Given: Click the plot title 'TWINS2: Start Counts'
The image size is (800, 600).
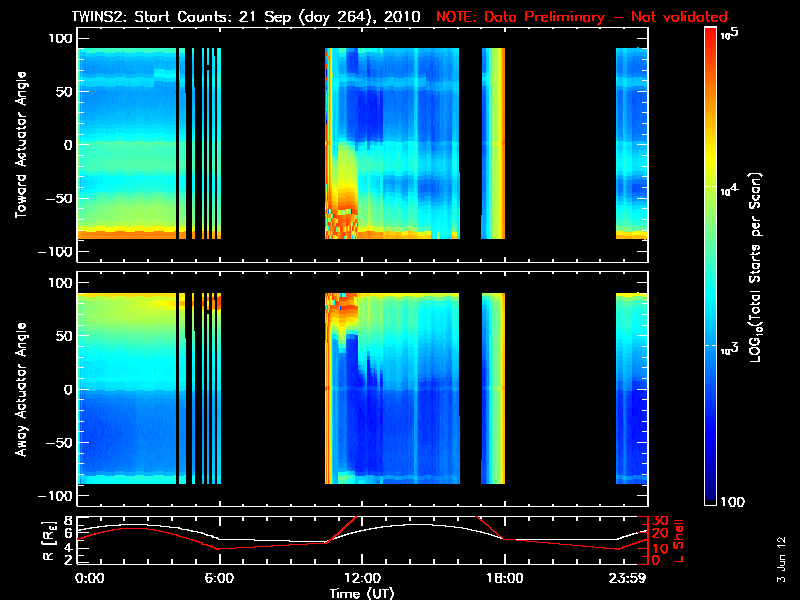Looking at the screenshot, I should [153, 17].
